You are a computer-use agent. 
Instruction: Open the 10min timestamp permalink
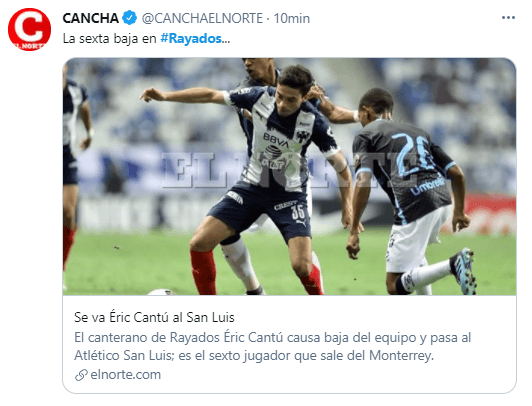pyautogui.click(x=291, y=18)
